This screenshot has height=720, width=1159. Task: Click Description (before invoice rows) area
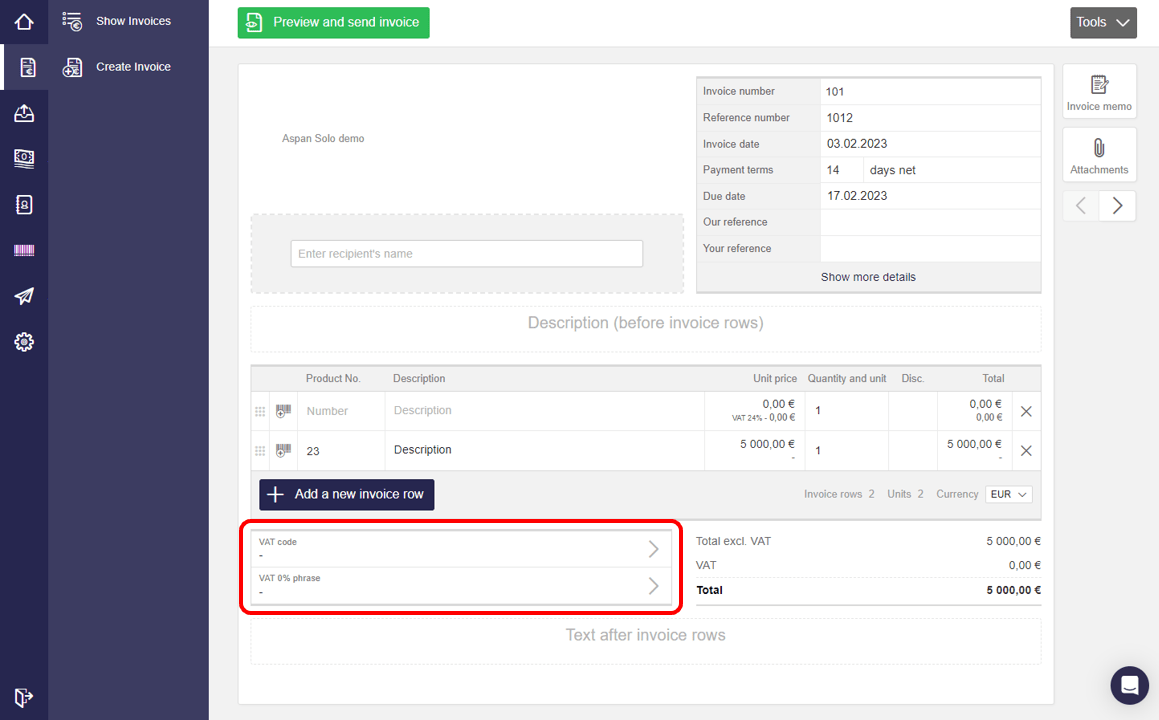pyautogui.click(x=645, y=329)
